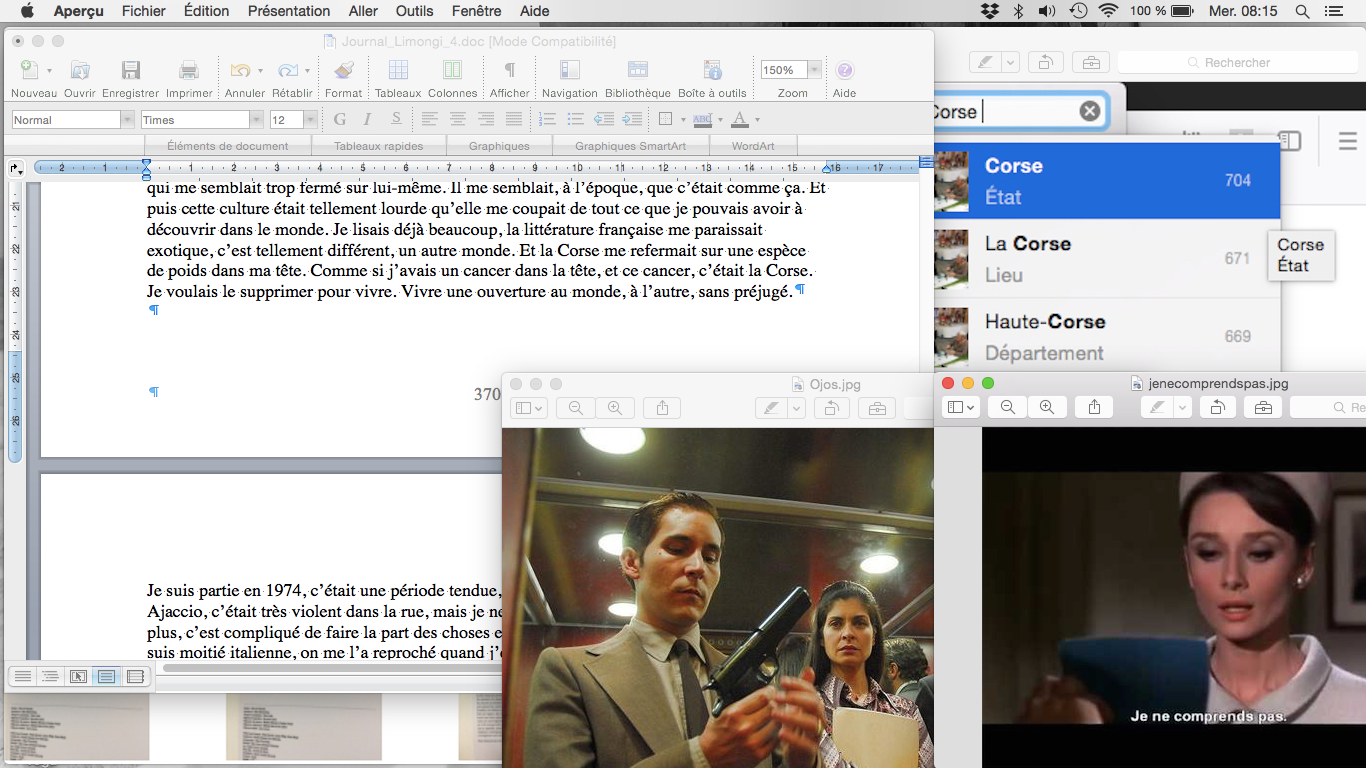Expand the Normal style dropdown
The height and width of the screenshot is (768, 1366).
(x=127, y=120)
